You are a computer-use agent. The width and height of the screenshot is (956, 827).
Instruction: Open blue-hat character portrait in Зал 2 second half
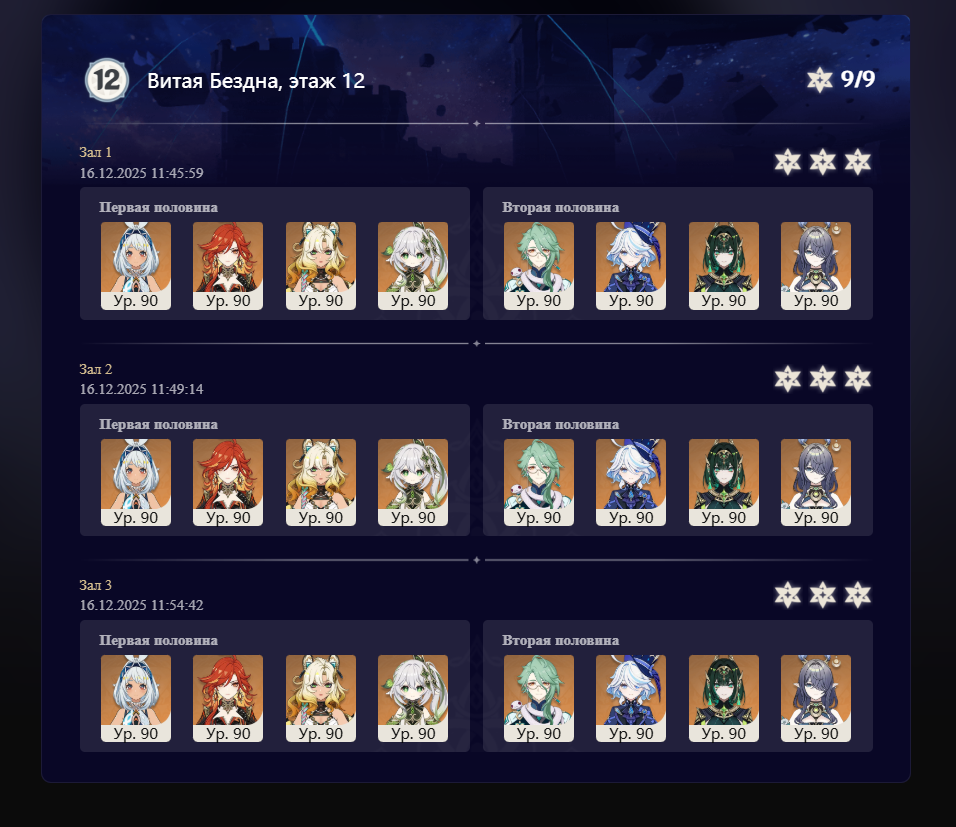click(x=631, y=482)
